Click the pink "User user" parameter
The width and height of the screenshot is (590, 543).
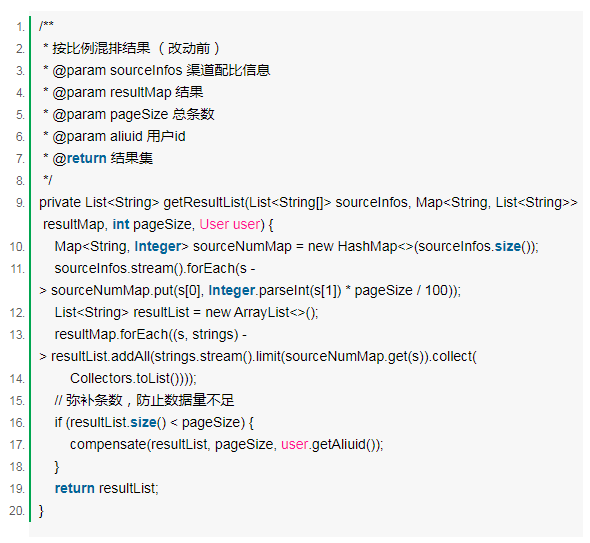tap(230, 224)
